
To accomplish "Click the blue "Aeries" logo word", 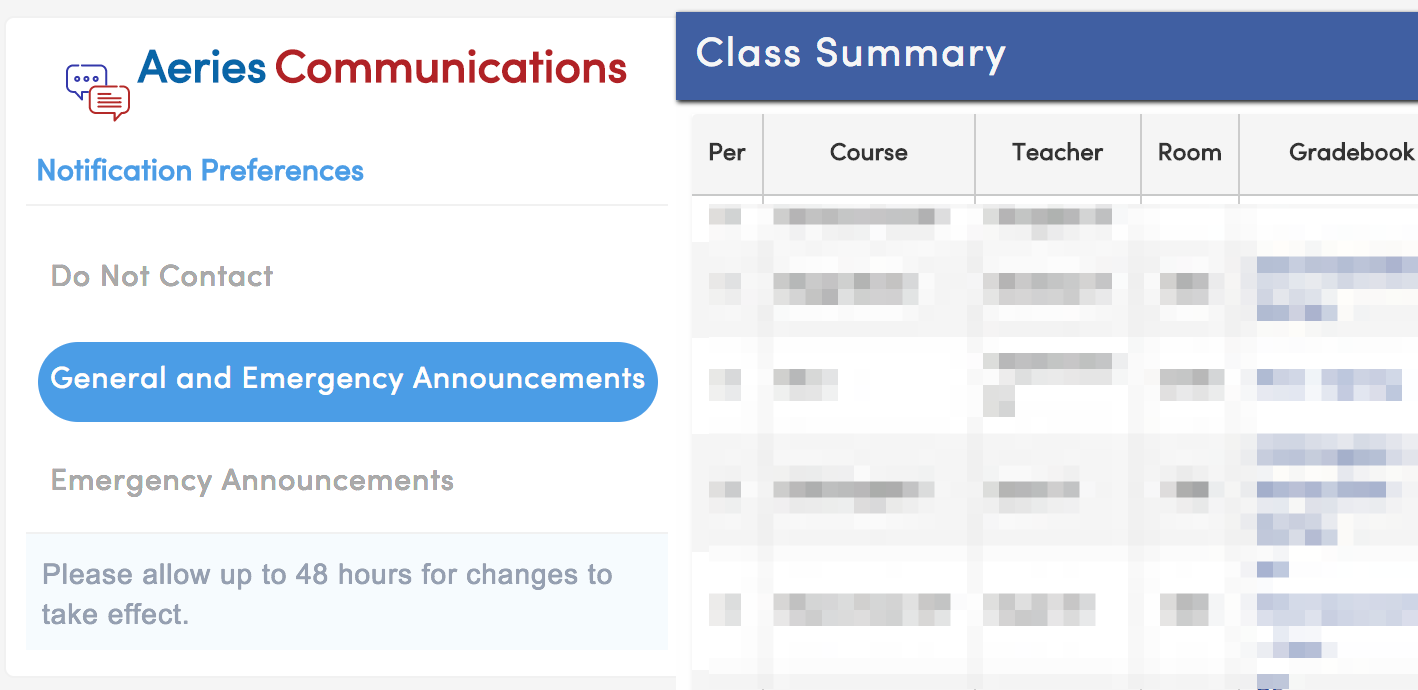I will [x=201, y=68].
